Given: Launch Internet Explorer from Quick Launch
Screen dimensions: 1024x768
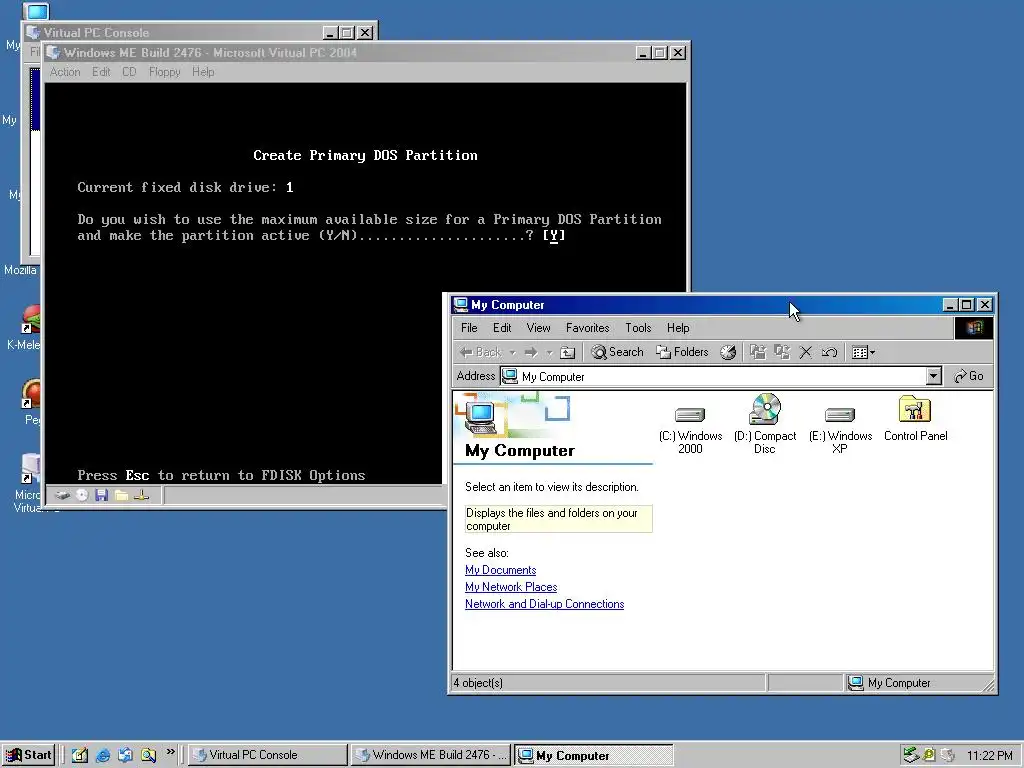Looking at the screenshot, I should tap(103, 755).
